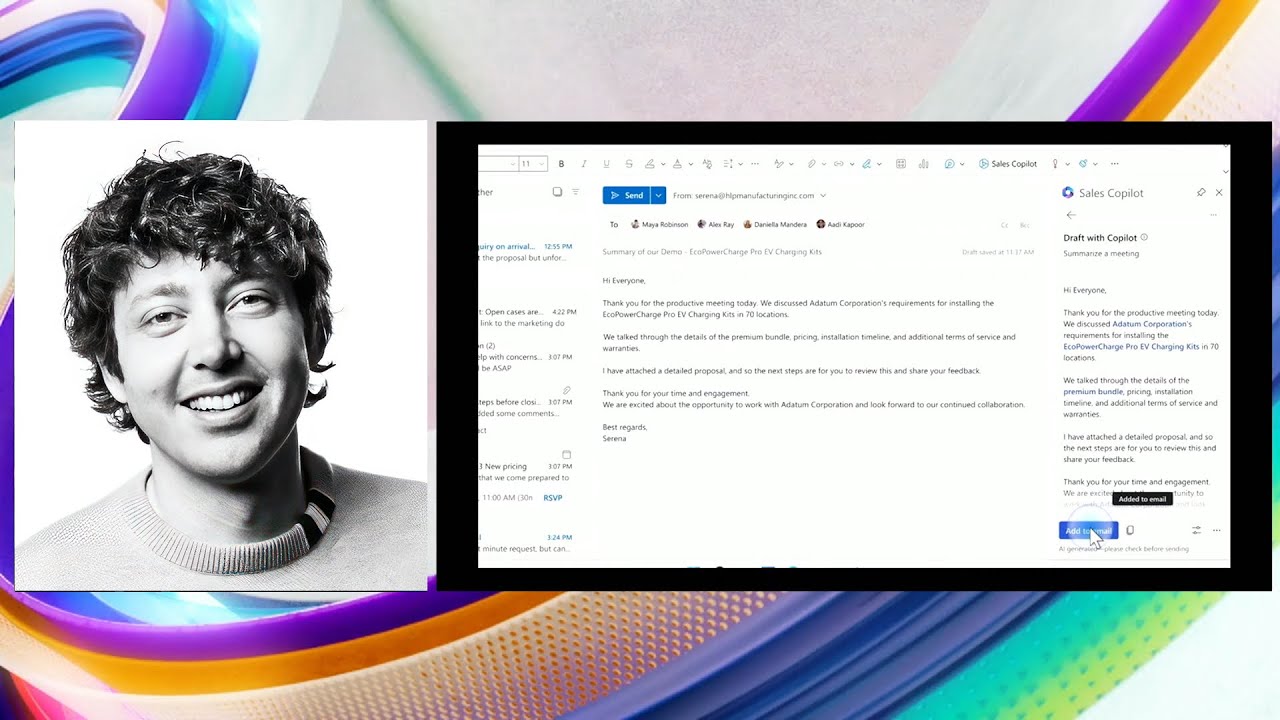The image size is (1280, 720).
Task: Close the Sales Copilot pane
Action: (1219, 192)
